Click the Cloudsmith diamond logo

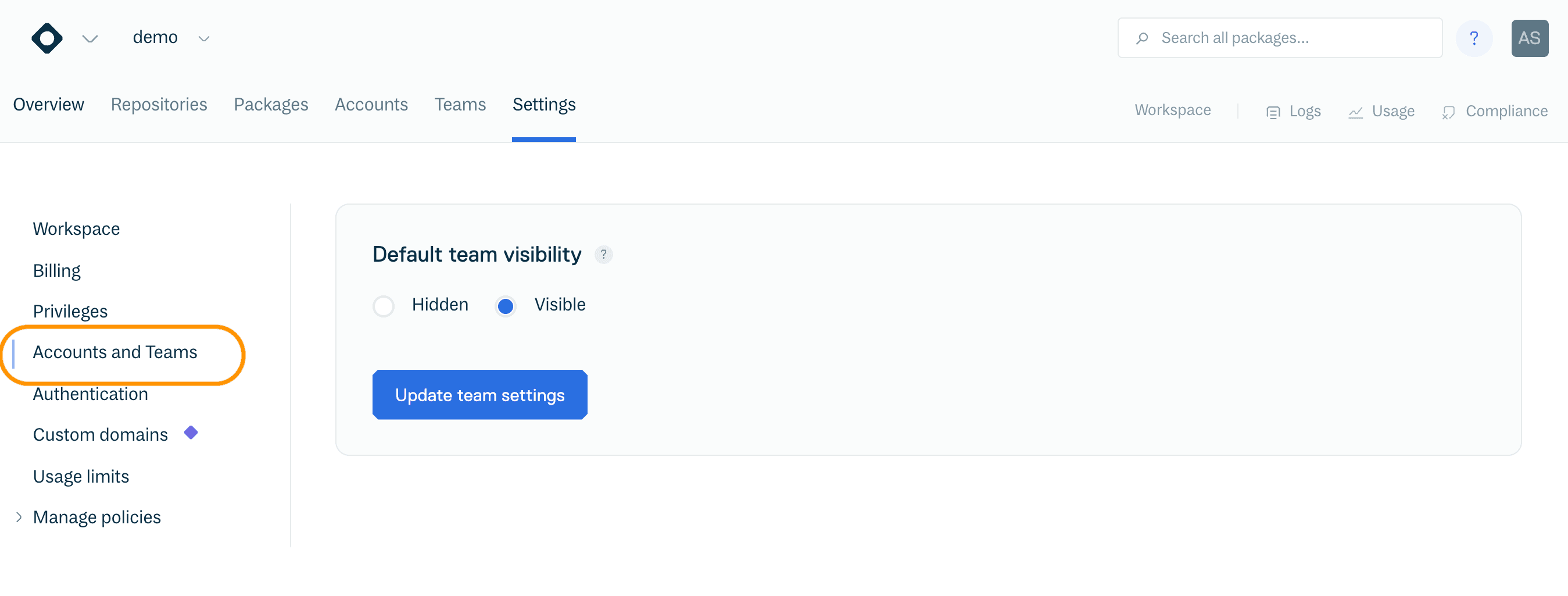coord(47,38)
